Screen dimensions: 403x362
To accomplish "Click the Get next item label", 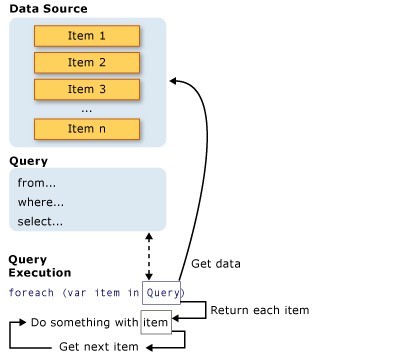I will tap(99, 347).
